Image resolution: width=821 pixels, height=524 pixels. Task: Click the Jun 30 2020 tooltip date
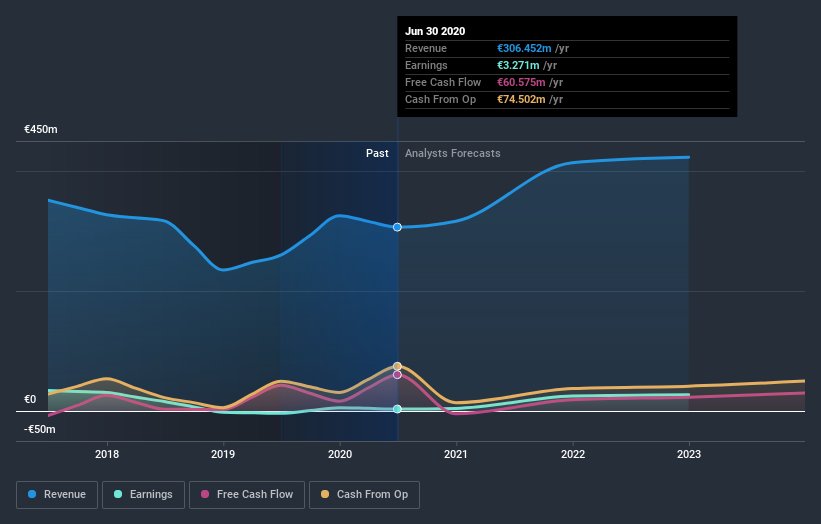[435, 31]
